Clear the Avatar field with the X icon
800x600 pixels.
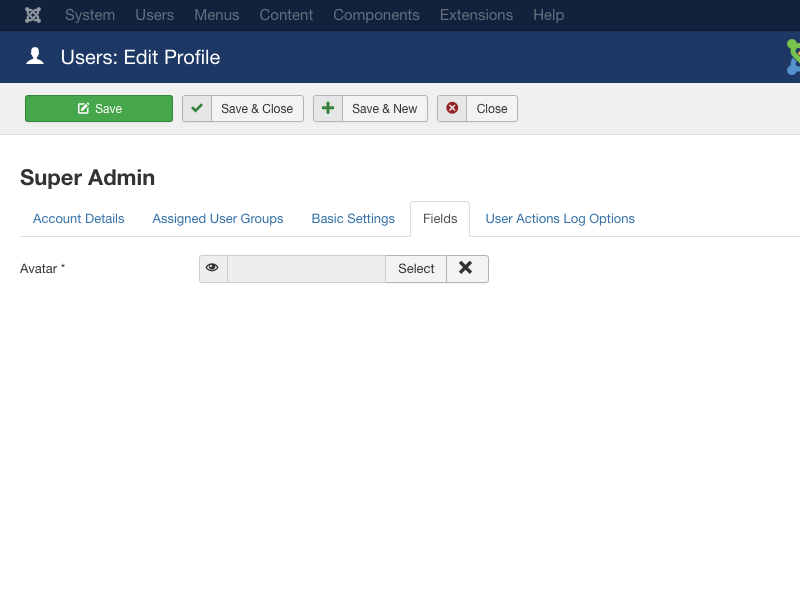(x=466, y=268)
